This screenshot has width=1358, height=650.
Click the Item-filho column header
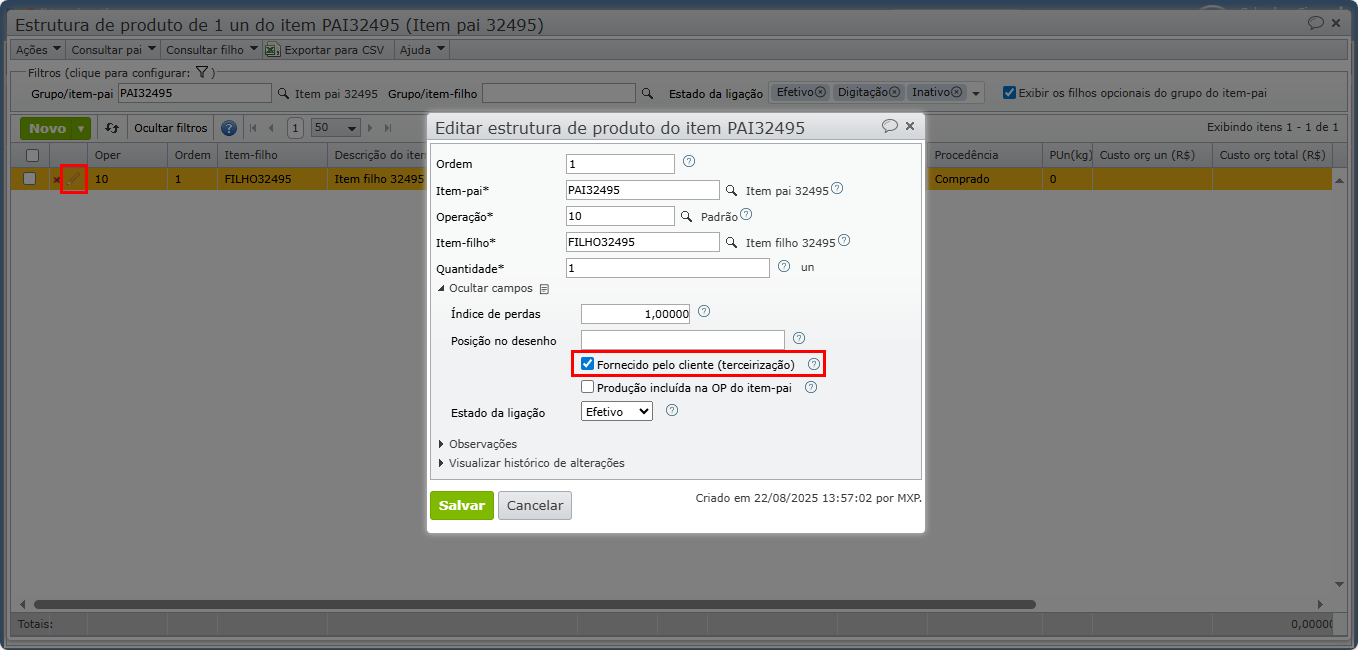(x=272, y=155)
